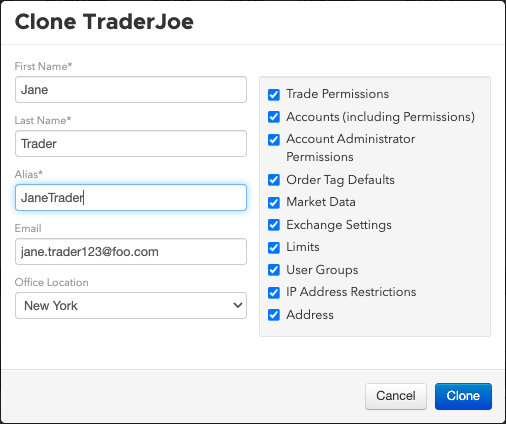Uncheck Order Tag Defaults
This screenshot has width=506, height=424.
tap(274, 180)
